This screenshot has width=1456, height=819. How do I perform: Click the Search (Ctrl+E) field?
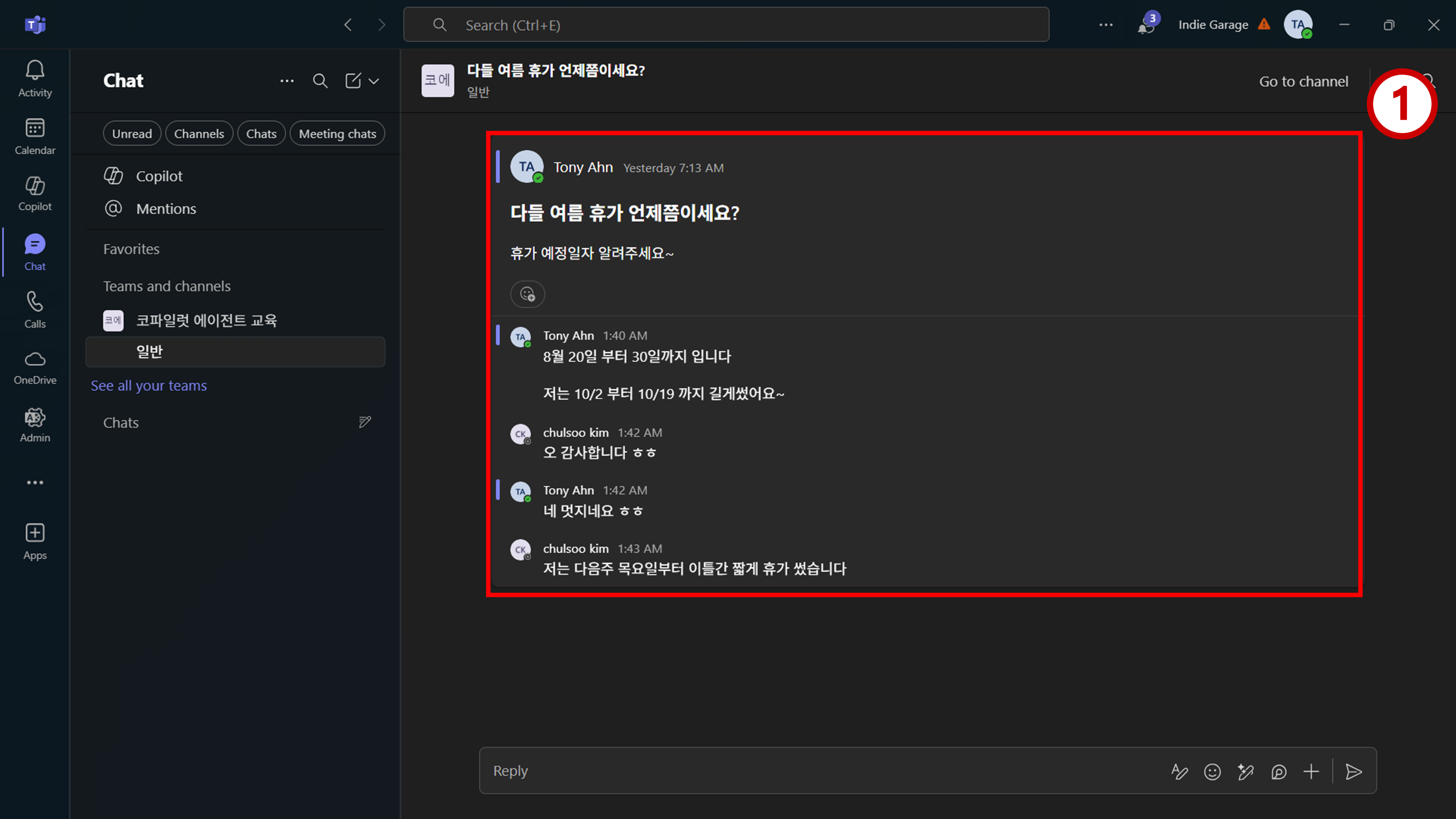tap(726, 25)
